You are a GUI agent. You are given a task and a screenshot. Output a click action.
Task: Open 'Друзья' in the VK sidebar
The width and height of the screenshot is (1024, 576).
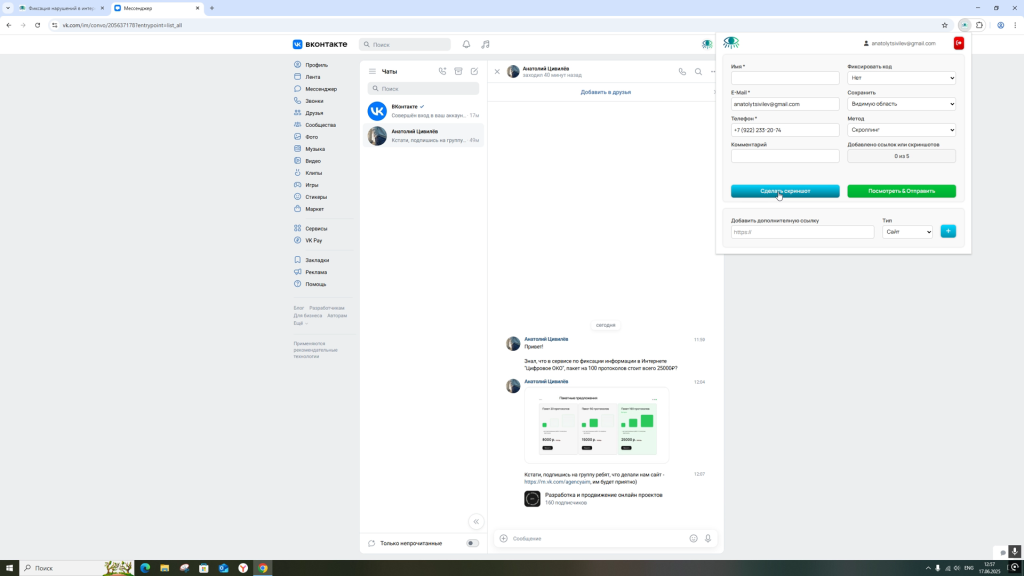314,113
